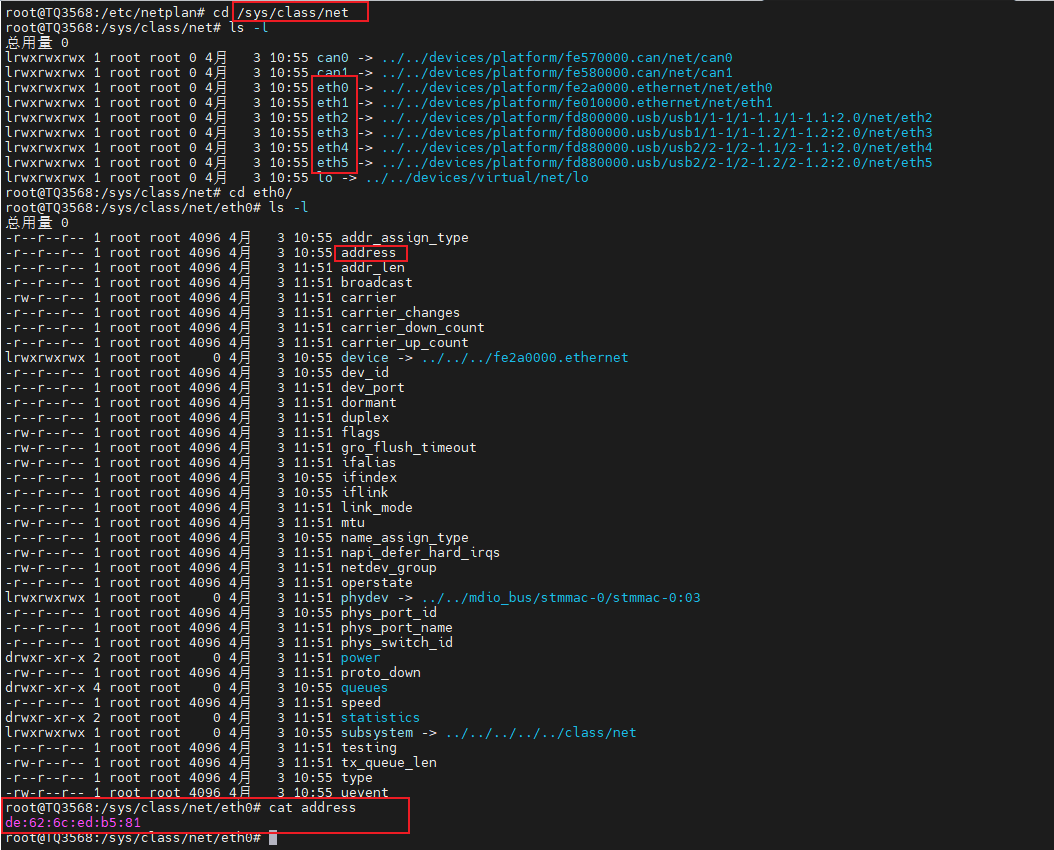
Task: Click the path ending fe2a0000.ethernet/net/eth0
Action: pos(577,88)
